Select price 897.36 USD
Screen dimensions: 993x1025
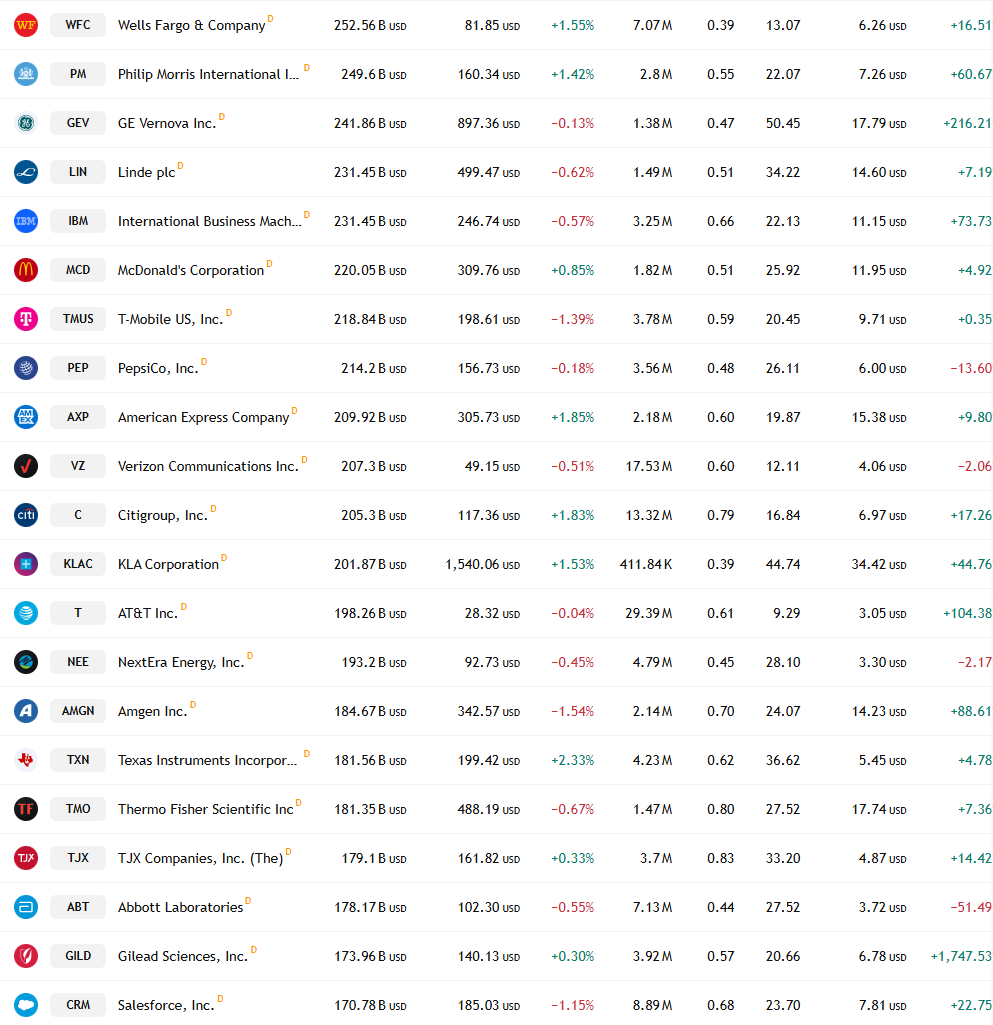click(x=488, y=124)
